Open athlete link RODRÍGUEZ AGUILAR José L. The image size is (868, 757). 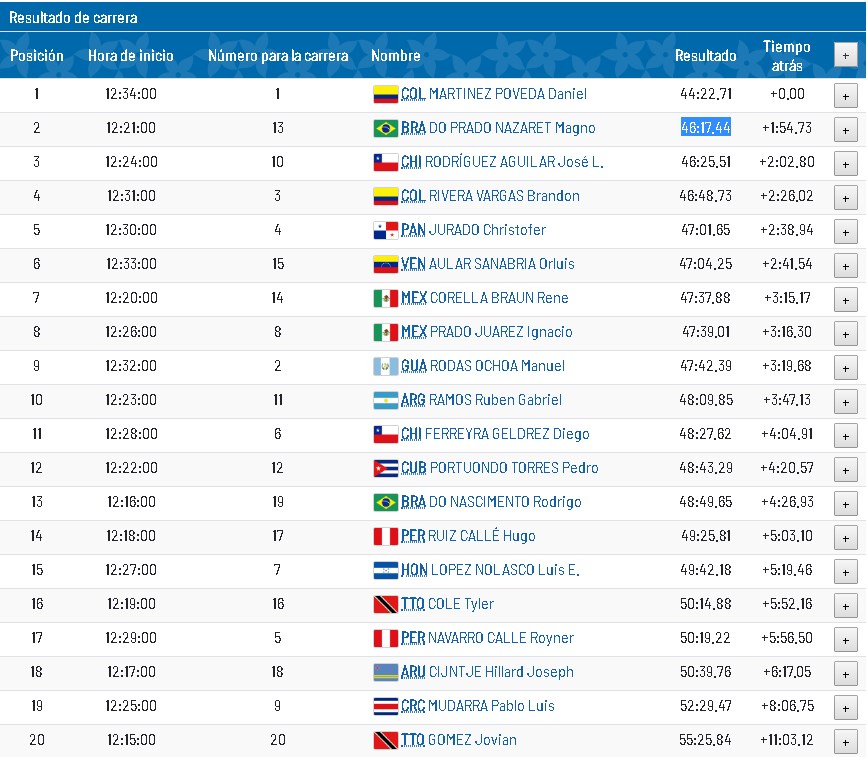click(x=514, y=162)
